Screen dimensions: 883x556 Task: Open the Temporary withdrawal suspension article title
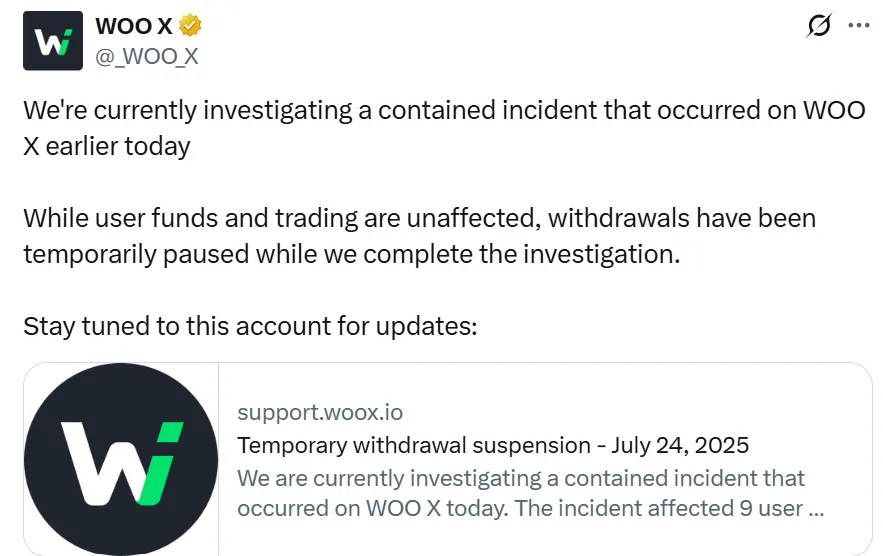click(414, 445)
